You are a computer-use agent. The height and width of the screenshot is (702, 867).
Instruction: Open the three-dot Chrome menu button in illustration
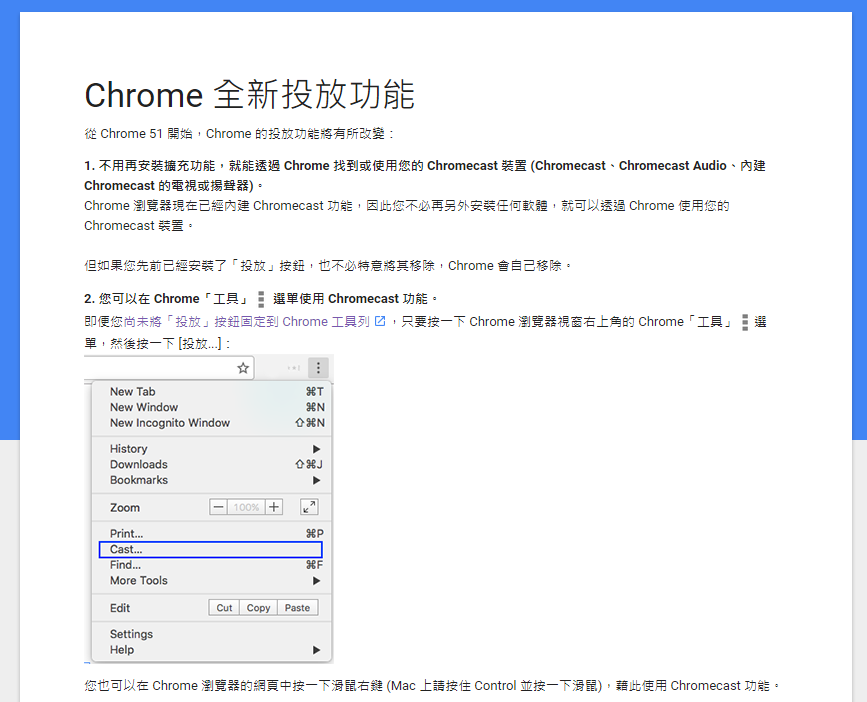pos(318,368)
